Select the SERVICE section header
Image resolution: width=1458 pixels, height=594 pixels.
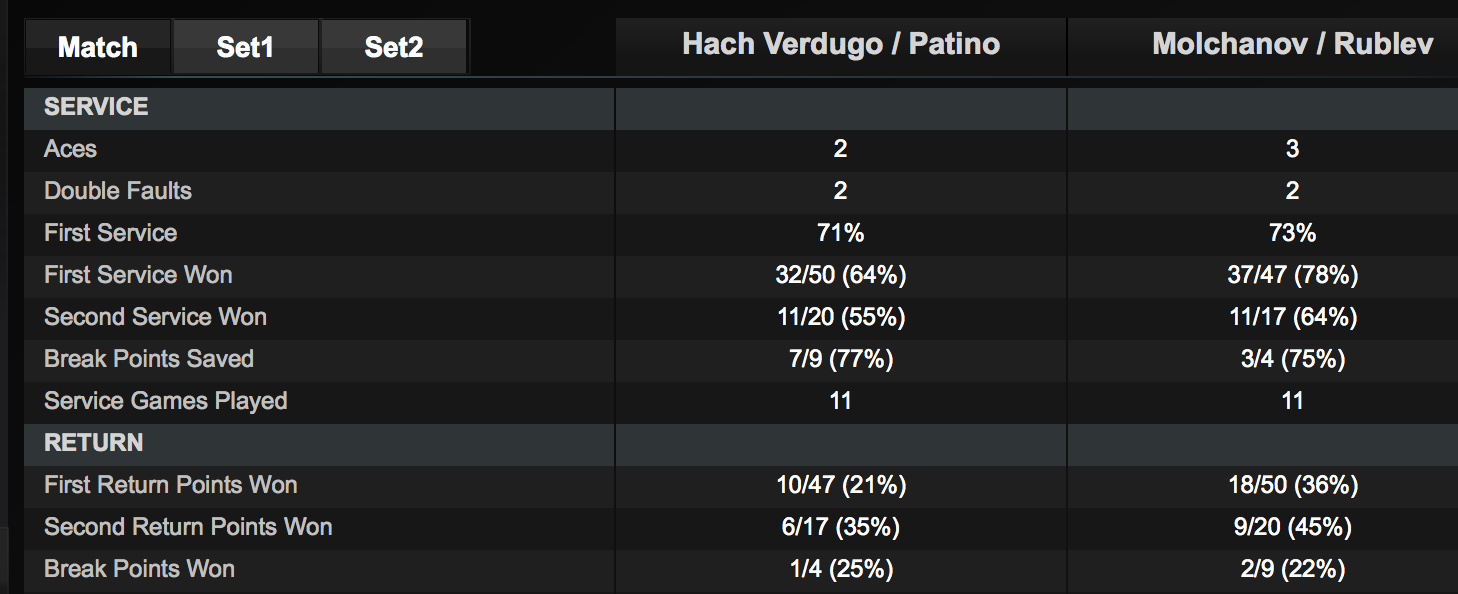[x=96, y=107]
